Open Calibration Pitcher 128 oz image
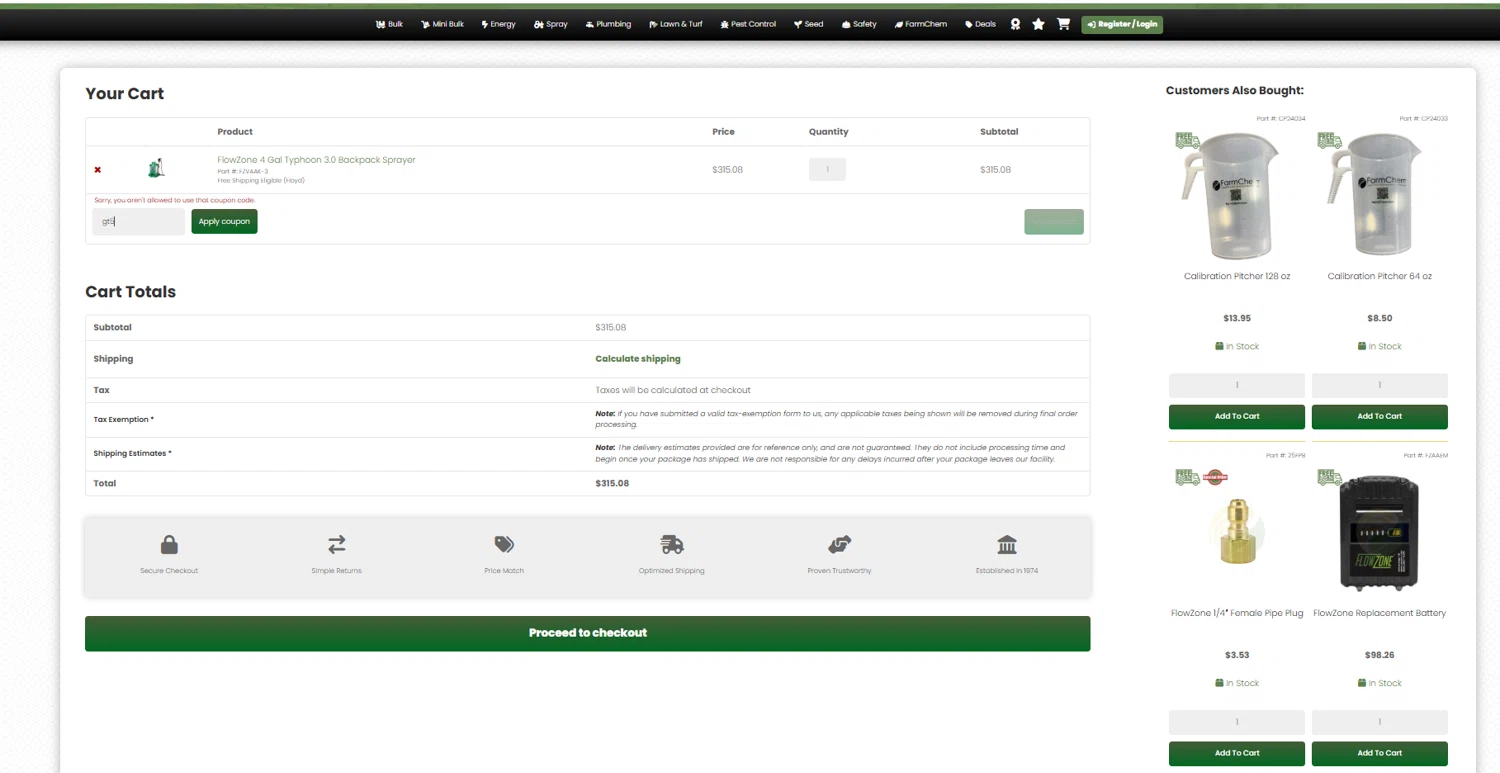This screenshot has height=773, width=1500. click(1237, 196)
